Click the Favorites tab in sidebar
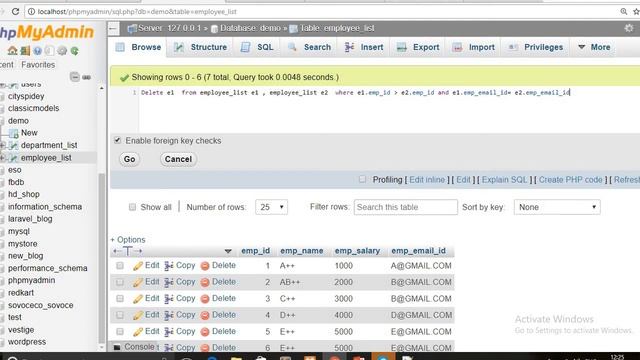Image resolution: width=640 pixels, height=360 pixels. 38,64
